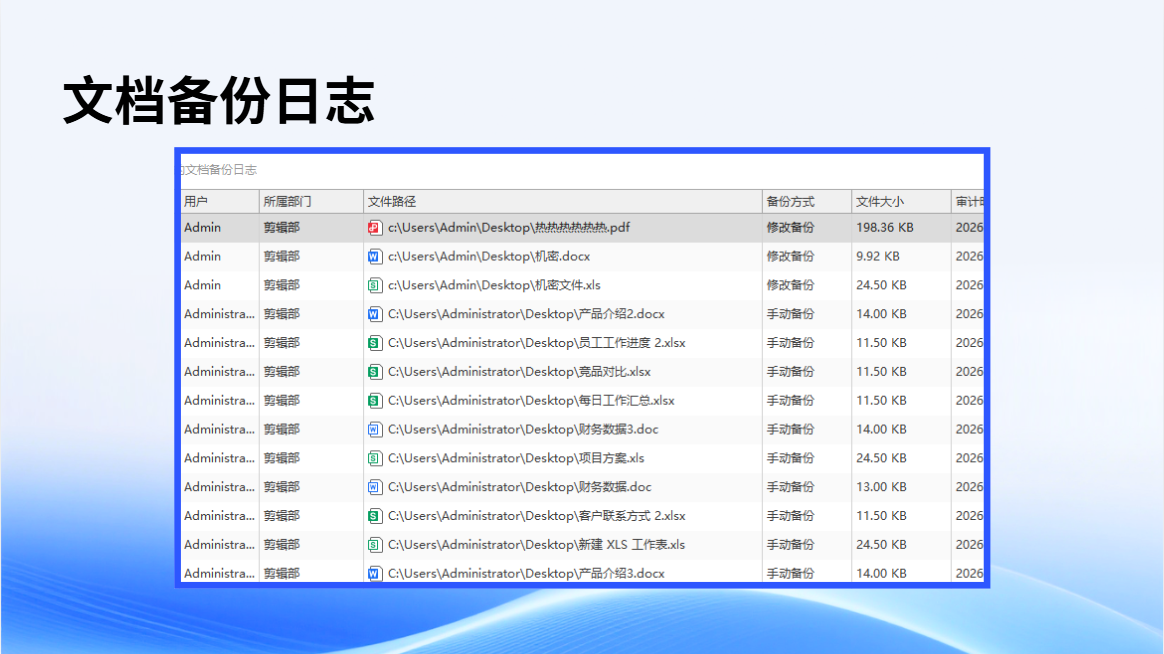Select the path ending in 员工工作进度 2.xlsx
The width and height of the screenshot is (1164, 654).
point(537,343)
